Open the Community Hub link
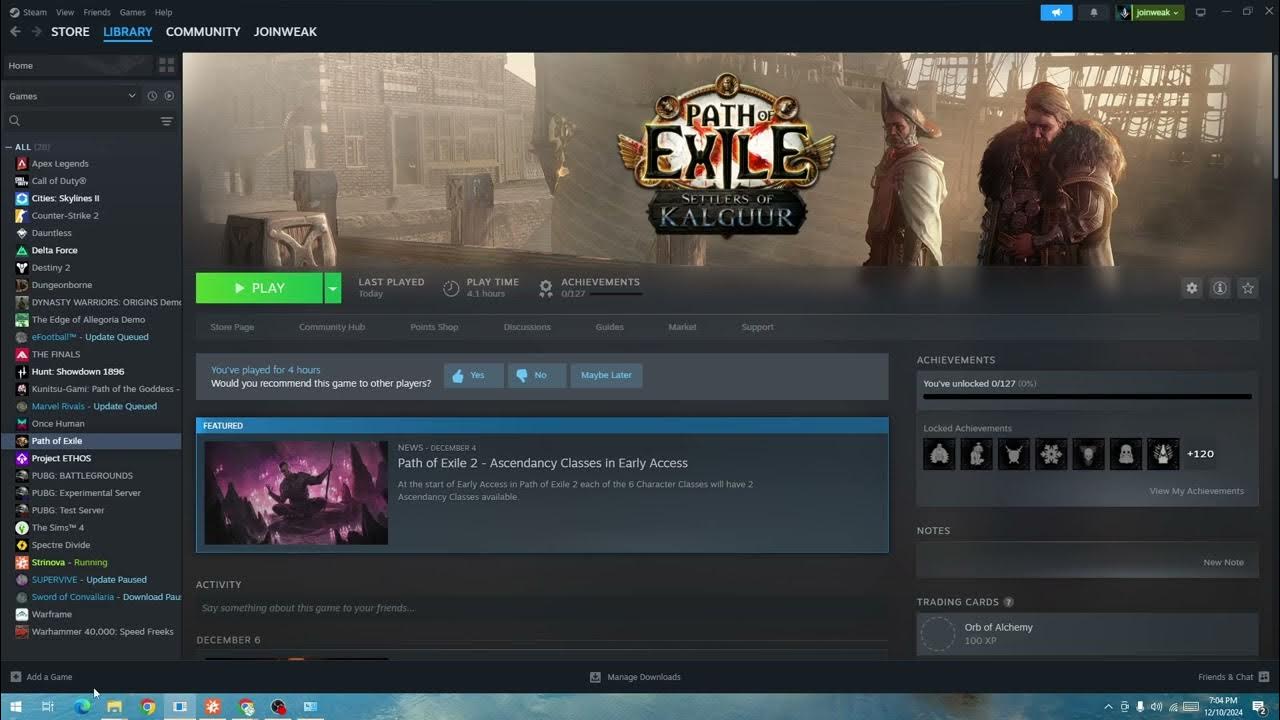1280x720 pixels. [x=332, y=327]
